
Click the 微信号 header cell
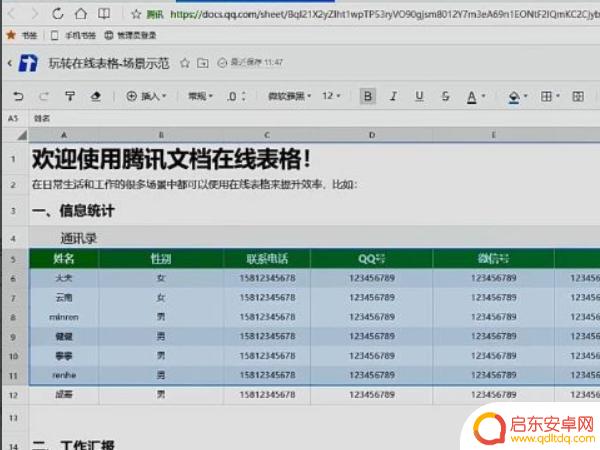click(x=493, y=259)
